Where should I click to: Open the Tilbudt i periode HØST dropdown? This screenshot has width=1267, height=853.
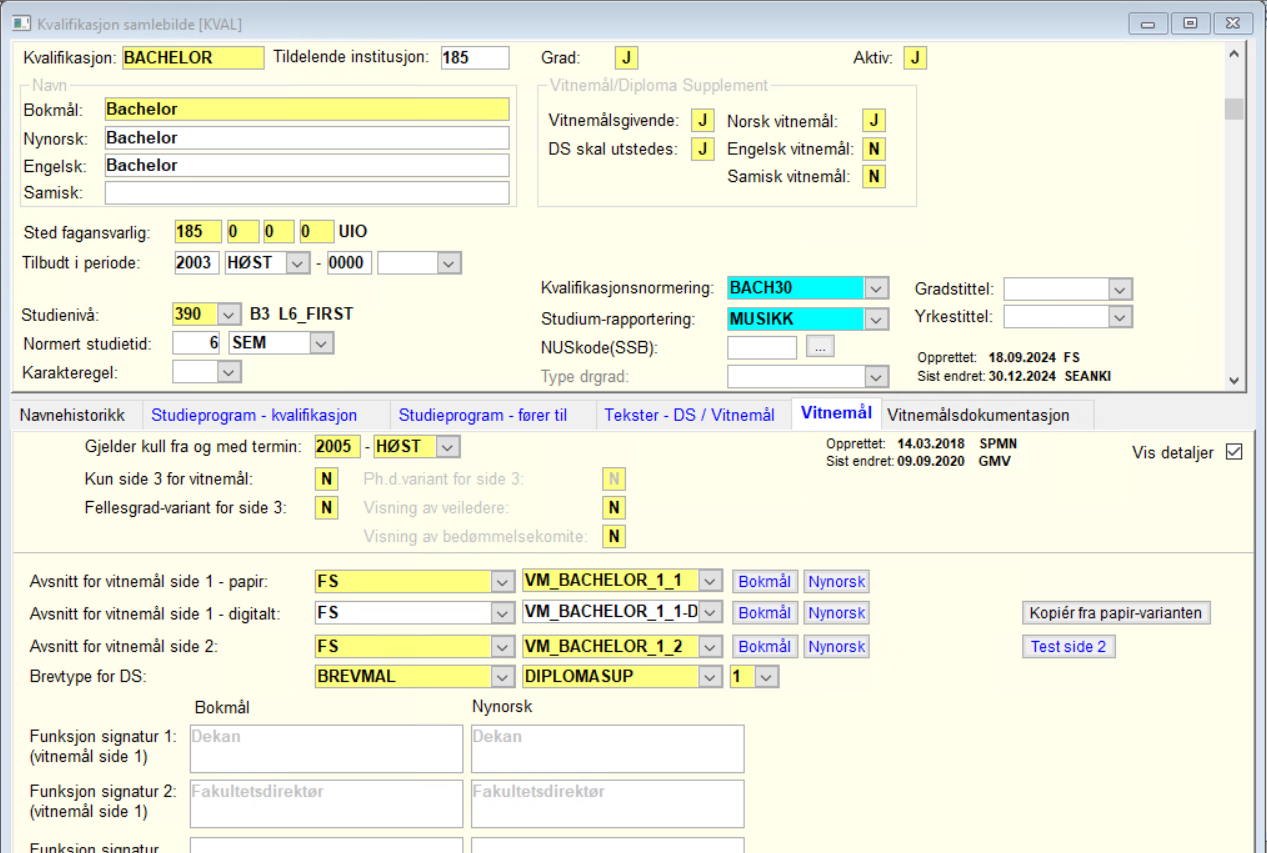pos(297,263)
